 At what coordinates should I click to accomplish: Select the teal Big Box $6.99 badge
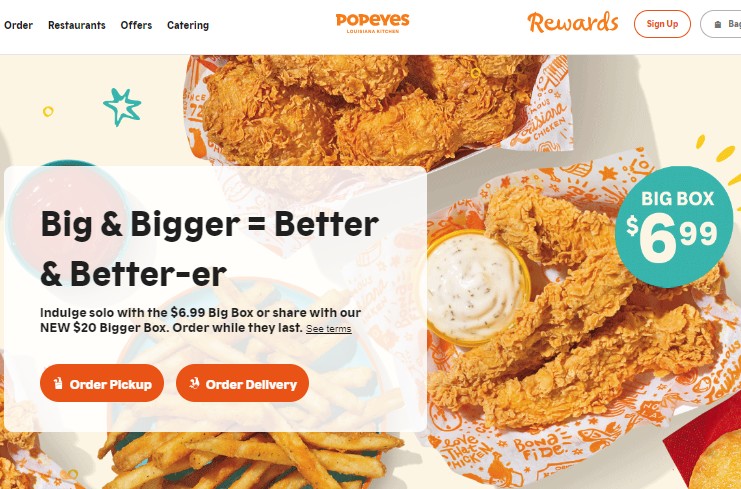(673, 227)
